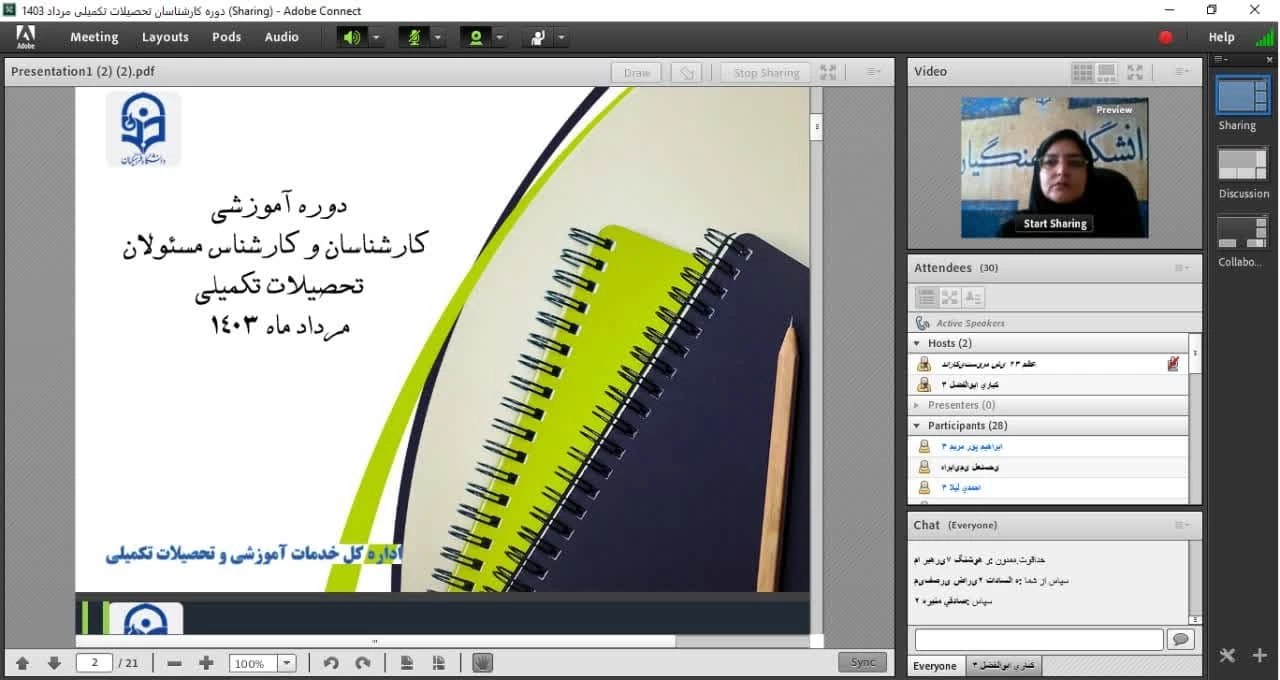Expand the Presenters (0) group

tap(917, 405)
